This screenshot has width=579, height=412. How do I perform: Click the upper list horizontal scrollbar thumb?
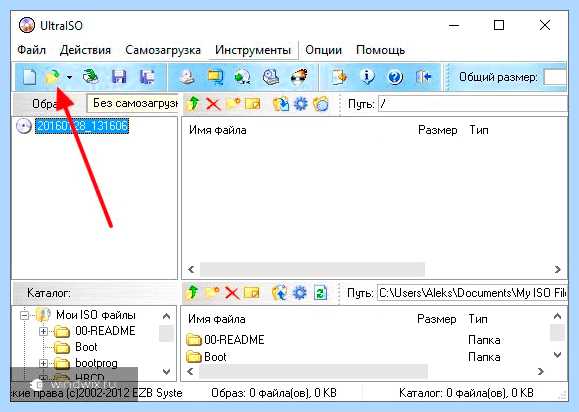pos(312,269)
